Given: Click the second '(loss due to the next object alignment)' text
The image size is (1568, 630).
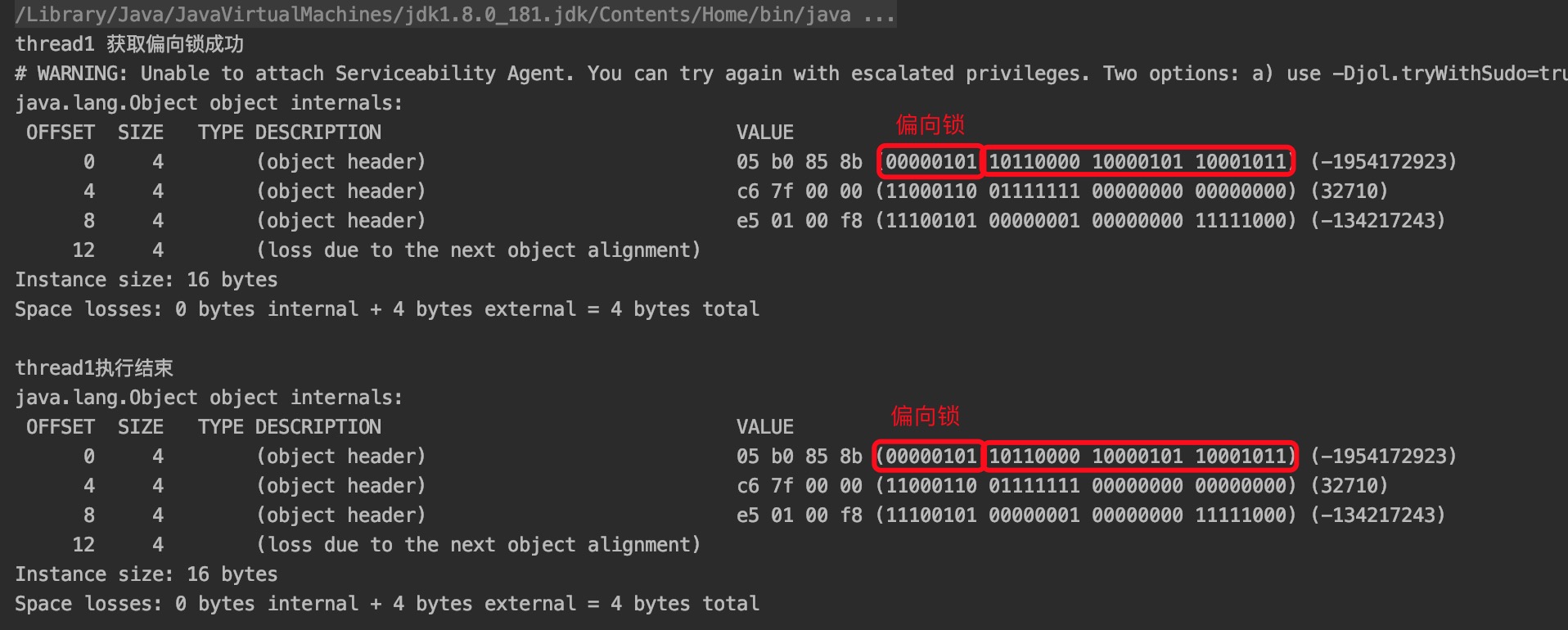Looking at the screenshot, I should (x=479, y=545).
